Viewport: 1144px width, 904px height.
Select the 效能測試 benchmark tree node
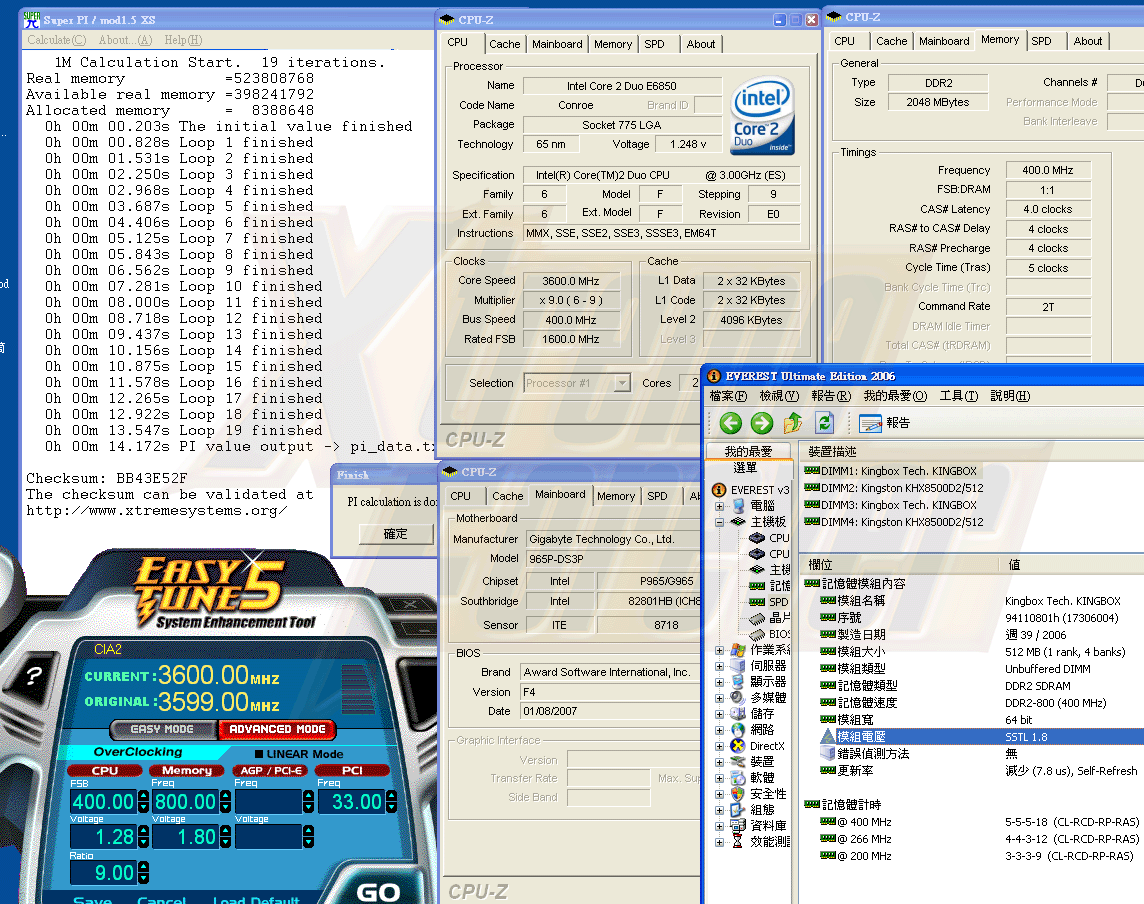760,841
